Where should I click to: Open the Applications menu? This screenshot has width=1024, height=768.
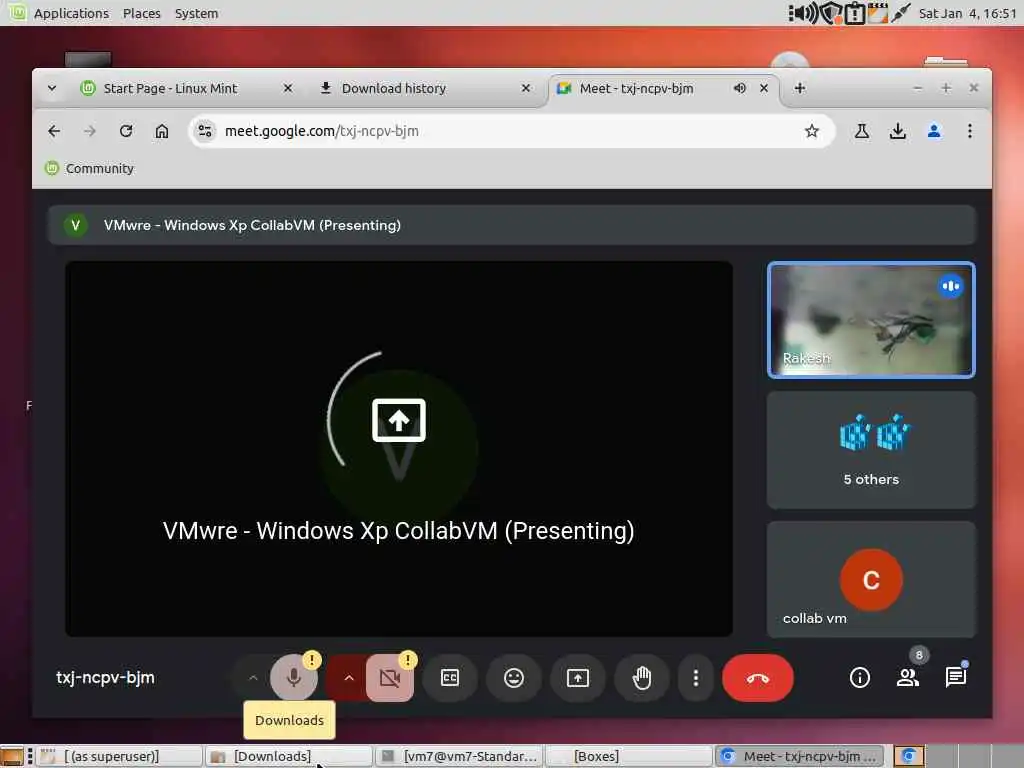71,13
